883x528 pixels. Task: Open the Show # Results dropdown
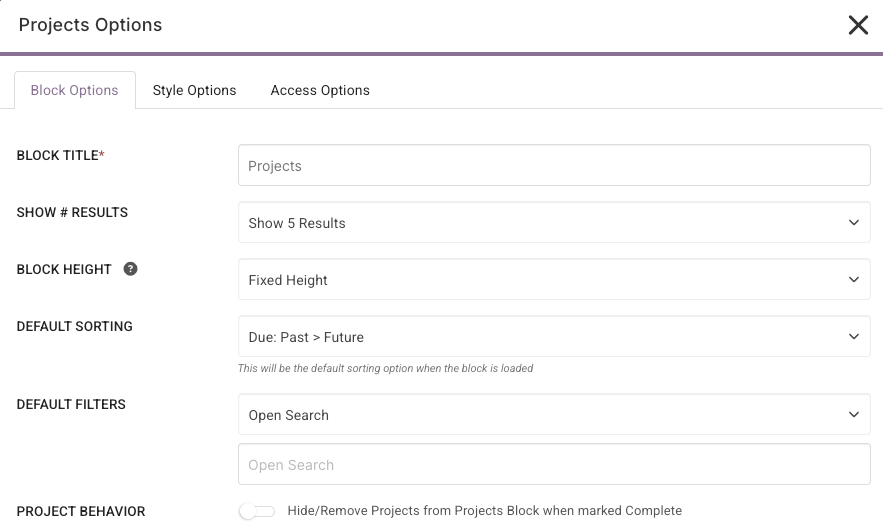tap(553, 223)
